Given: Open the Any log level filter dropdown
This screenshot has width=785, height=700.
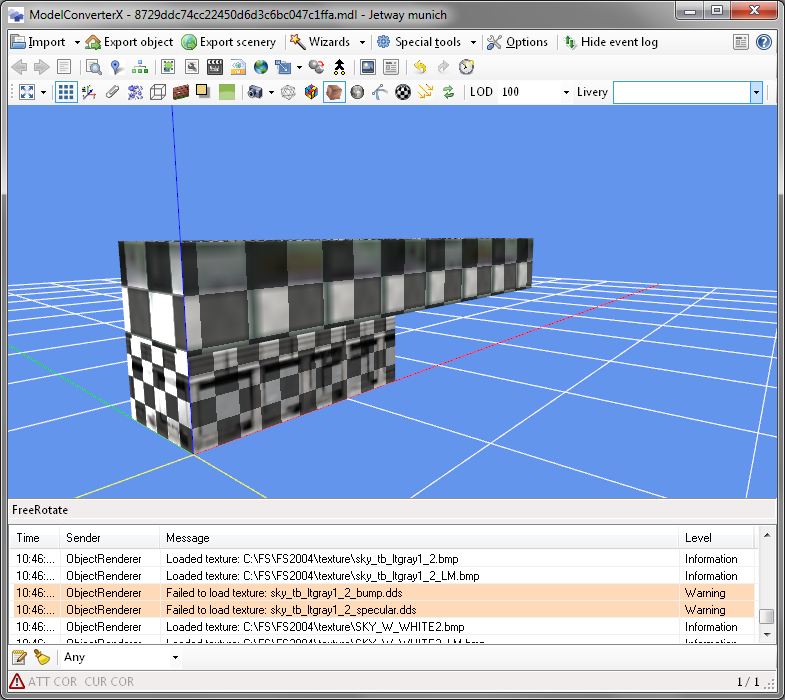Looking at the screenshot, I should 120,657.
